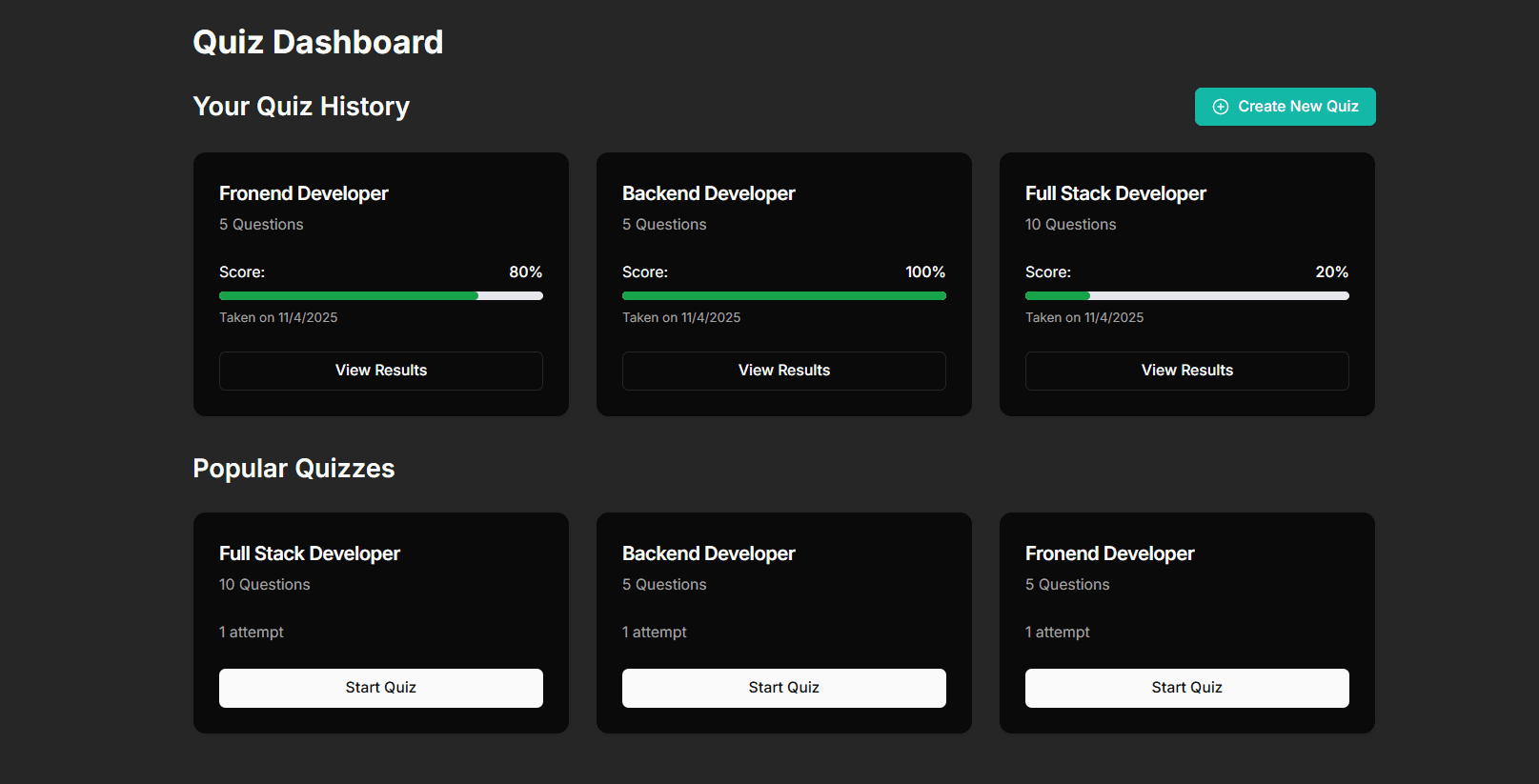1539x784 pixels.
Task: Click "Taken on 11/4/2025" under the 20% score
Action: (1084, 318)
